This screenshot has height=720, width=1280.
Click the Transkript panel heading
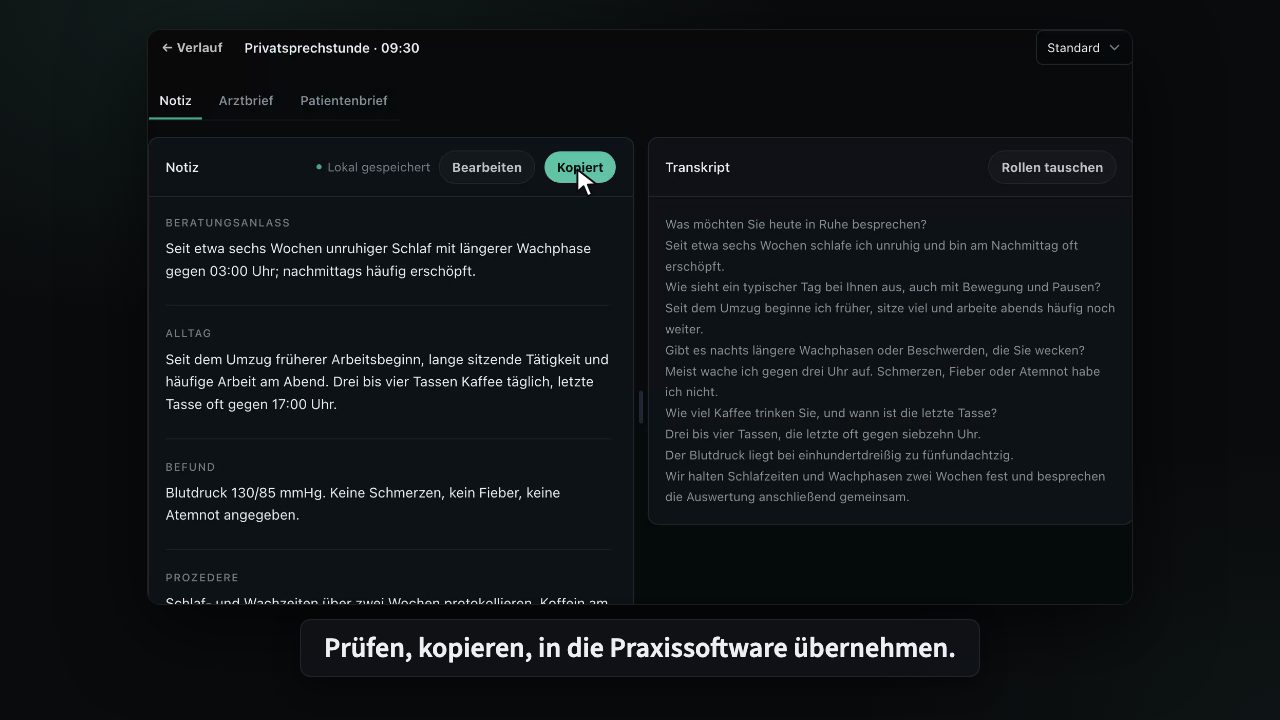click(697, 167)
